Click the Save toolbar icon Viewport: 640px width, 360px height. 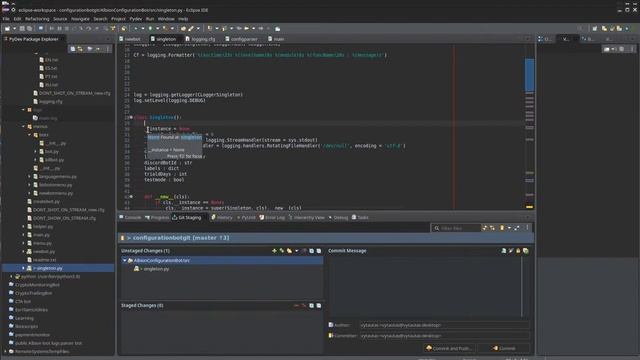tap(22, 29)
